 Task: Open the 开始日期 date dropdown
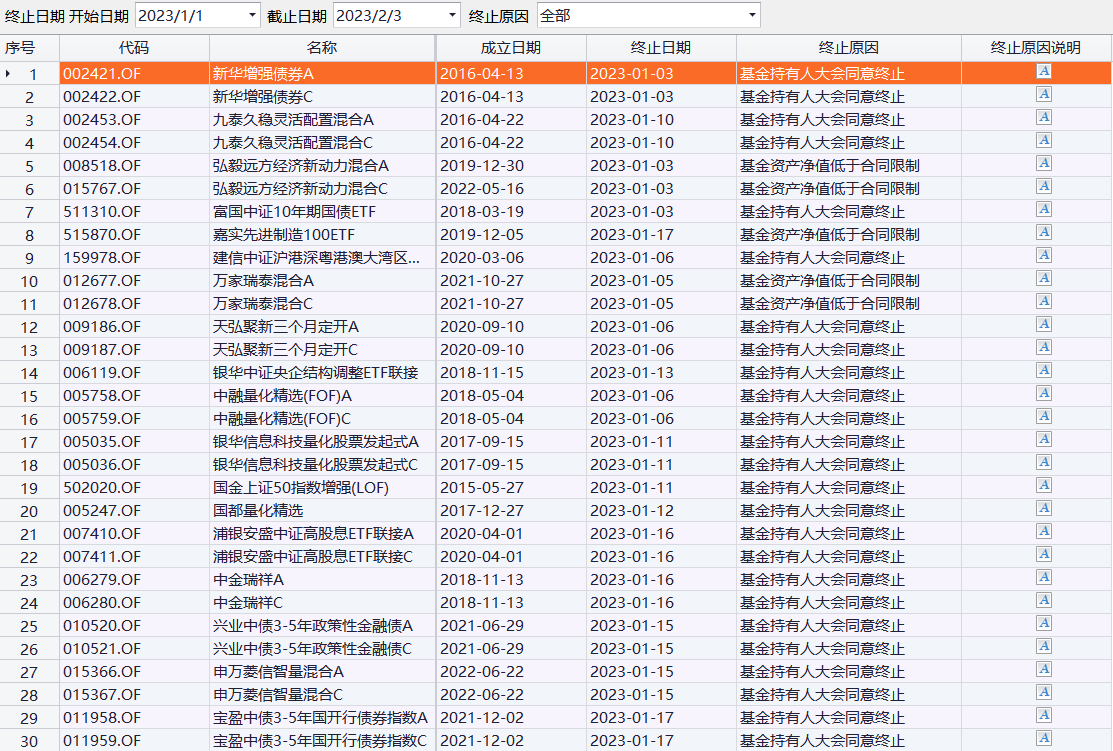tap(253, 16)
